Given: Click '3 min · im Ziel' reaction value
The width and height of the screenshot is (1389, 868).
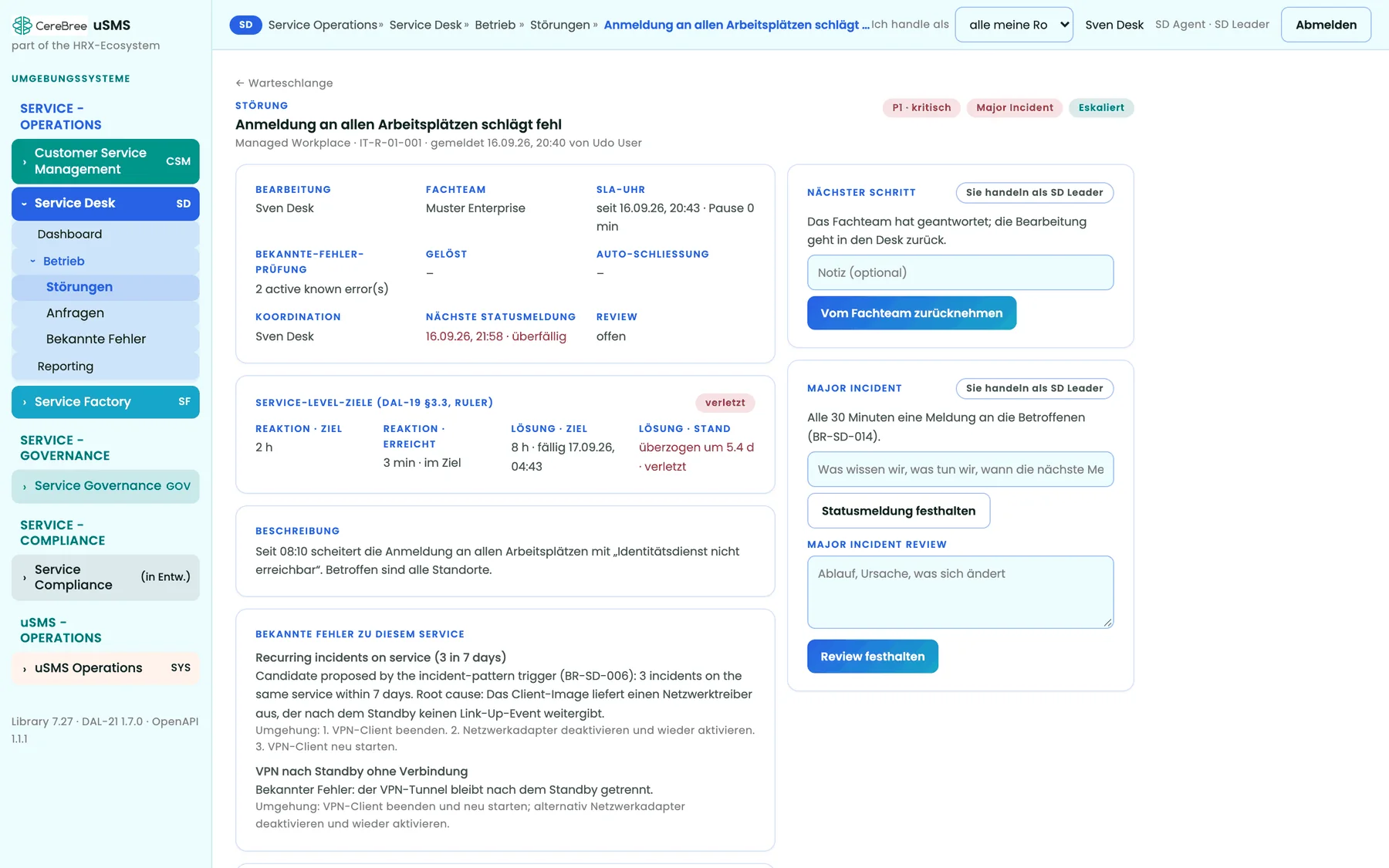Looking at the screenshot, I should tap(422, 463).
